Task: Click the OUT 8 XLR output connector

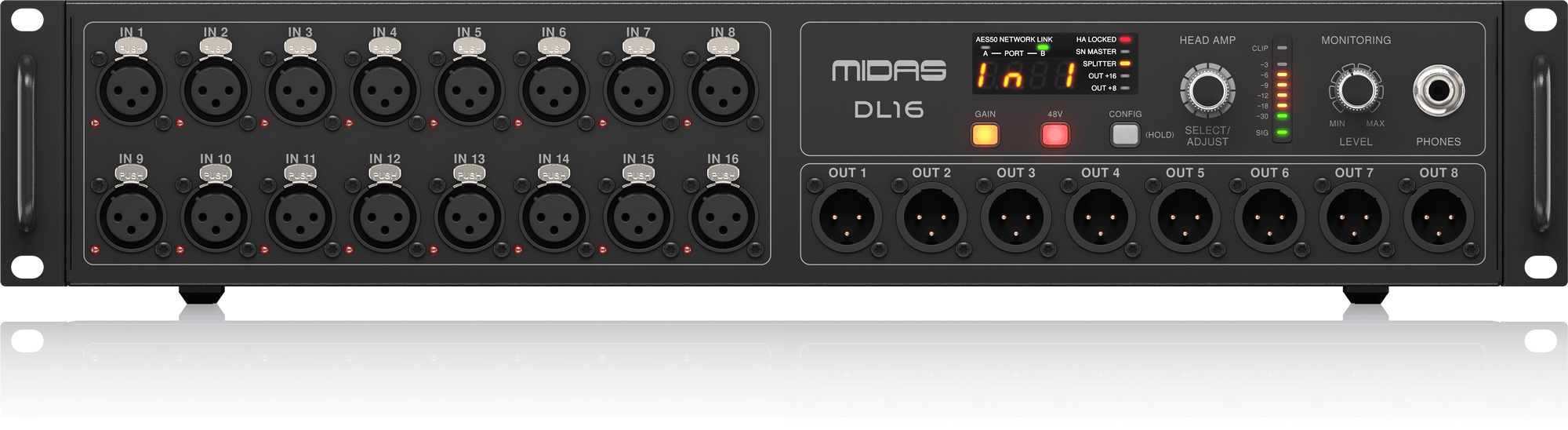Action: point(1439,218)
